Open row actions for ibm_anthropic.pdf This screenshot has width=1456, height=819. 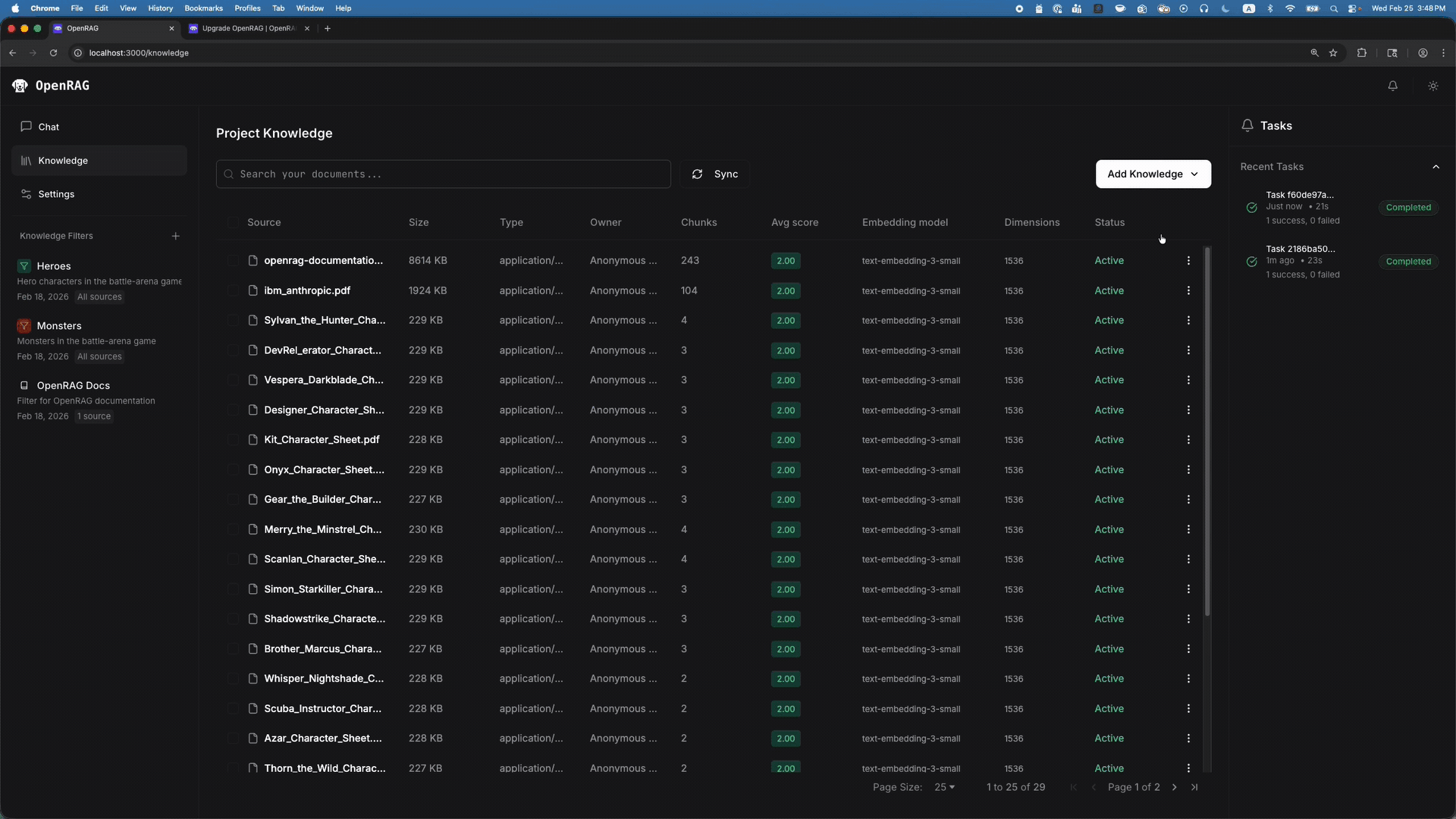click(1188, 290)
